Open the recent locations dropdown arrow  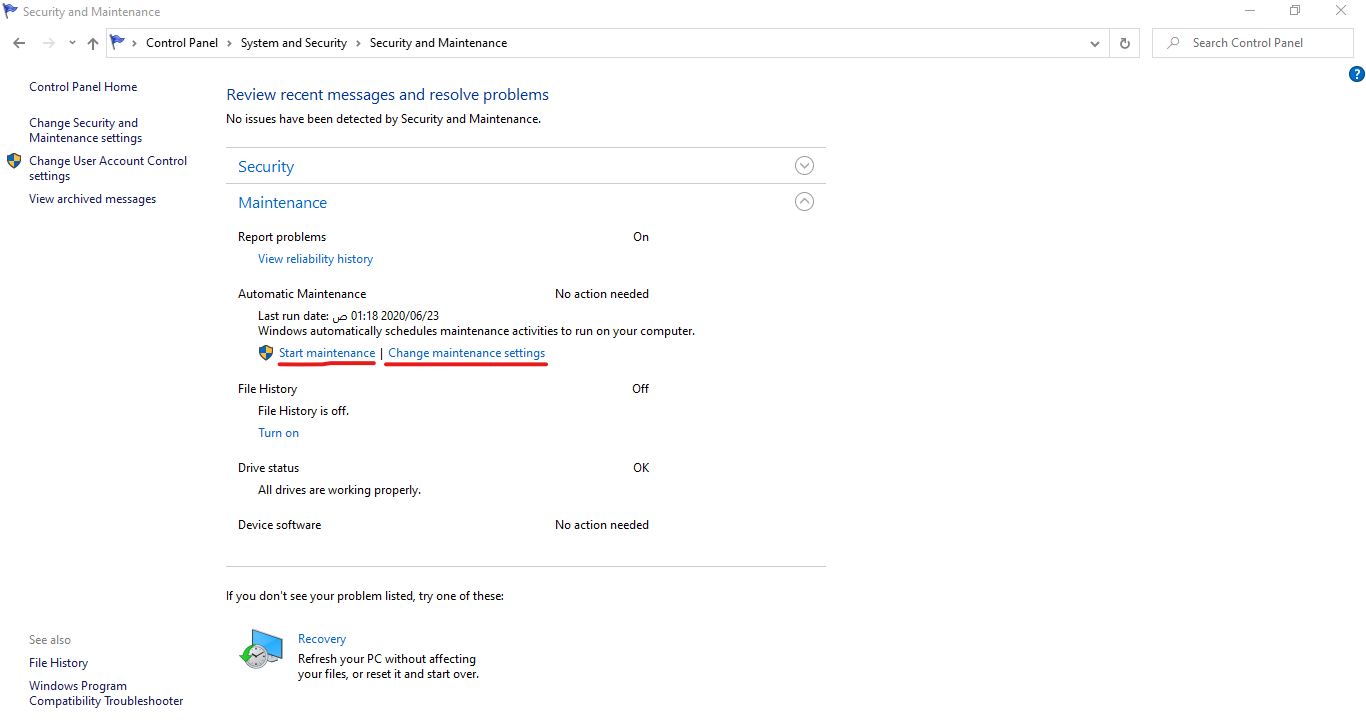point(72,43)
